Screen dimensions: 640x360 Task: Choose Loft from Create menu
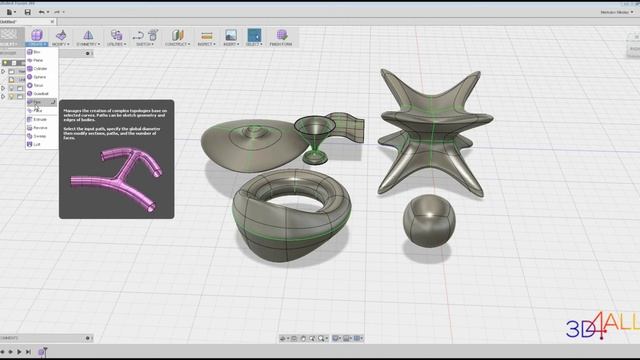pyautogui.click(x=42, y=144)
